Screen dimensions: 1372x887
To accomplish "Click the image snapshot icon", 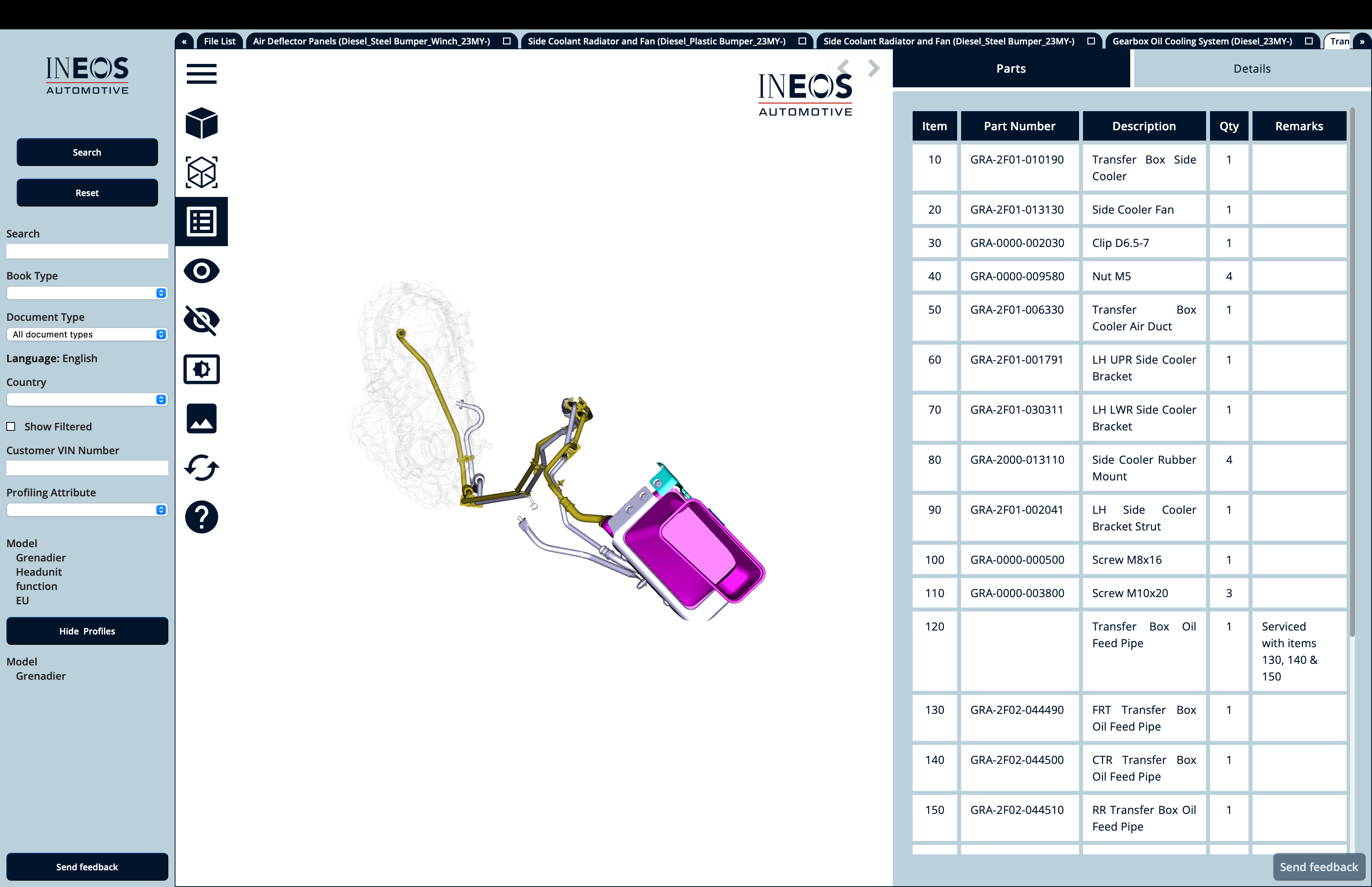I will pos(202,418).
